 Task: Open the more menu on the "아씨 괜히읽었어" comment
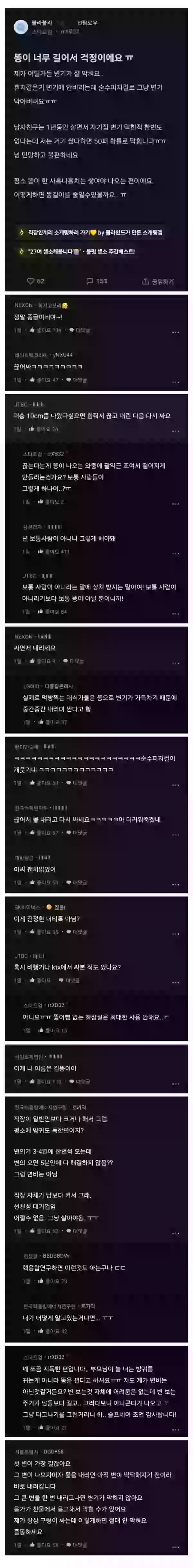point(175,884)
